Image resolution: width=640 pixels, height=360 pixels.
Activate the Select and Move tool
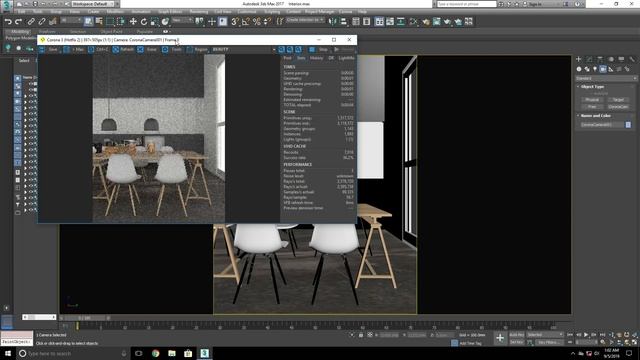click(133, 21)
